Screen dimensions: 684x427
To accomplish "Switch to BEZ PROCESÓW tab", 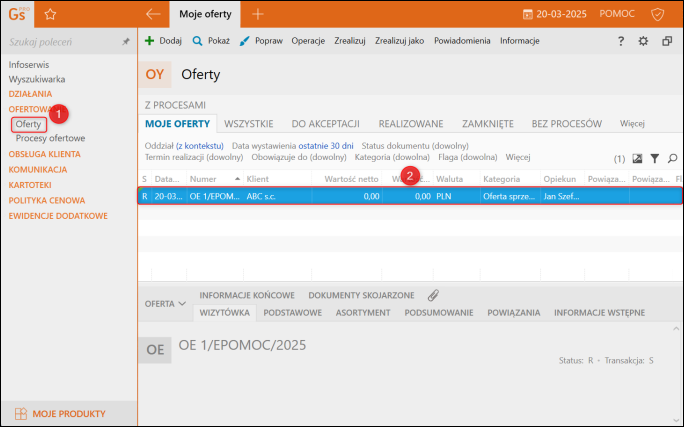I will point(567,124).
